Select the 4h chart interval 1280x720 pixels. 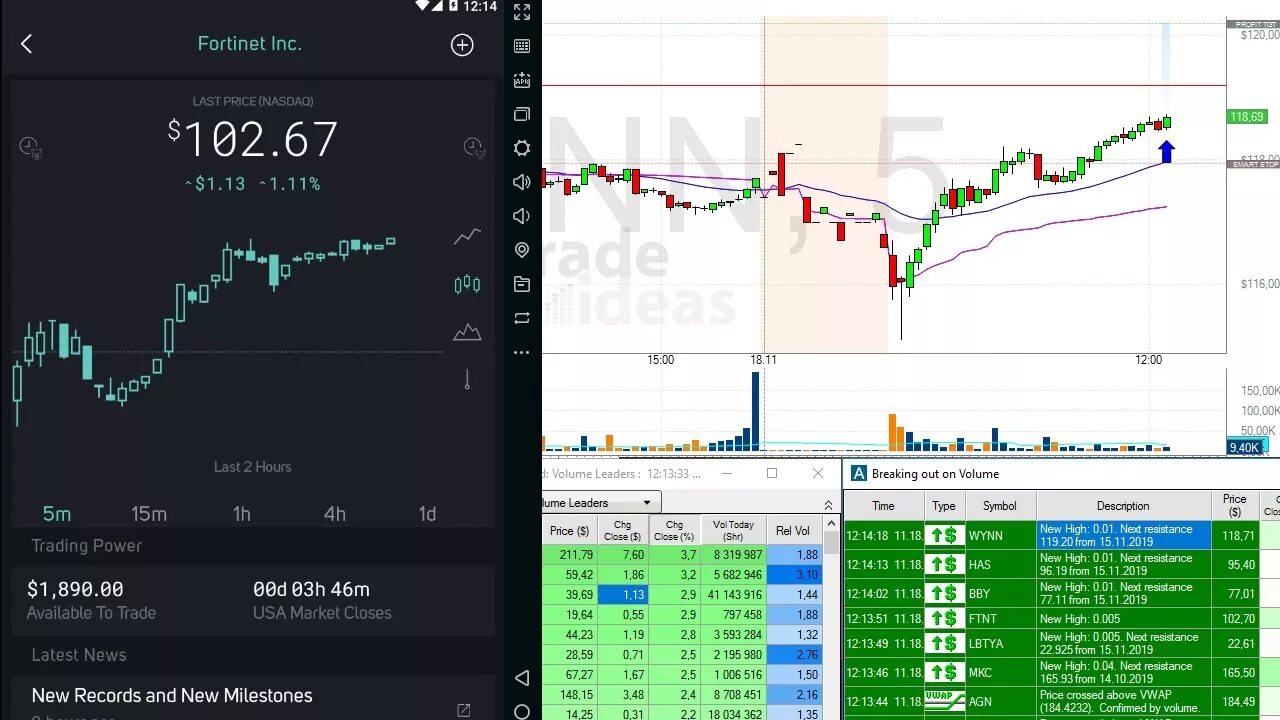click(335, 513)
